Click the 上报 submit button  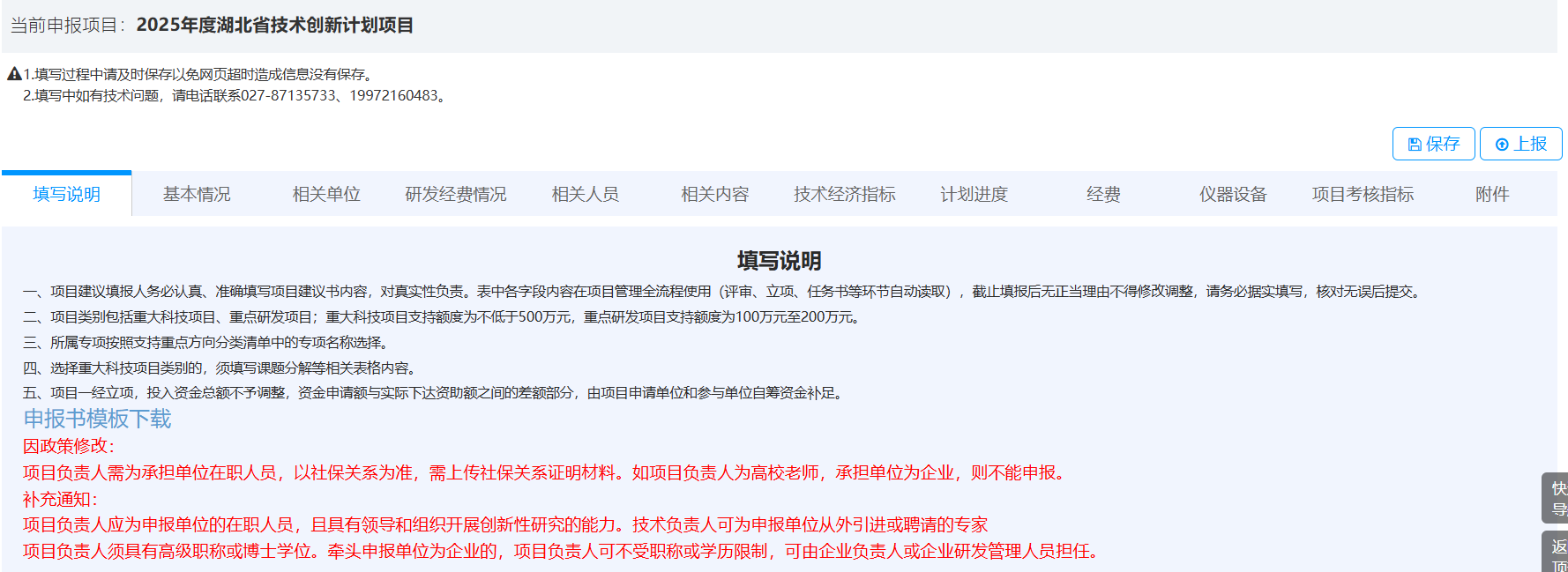(1520, 144)
